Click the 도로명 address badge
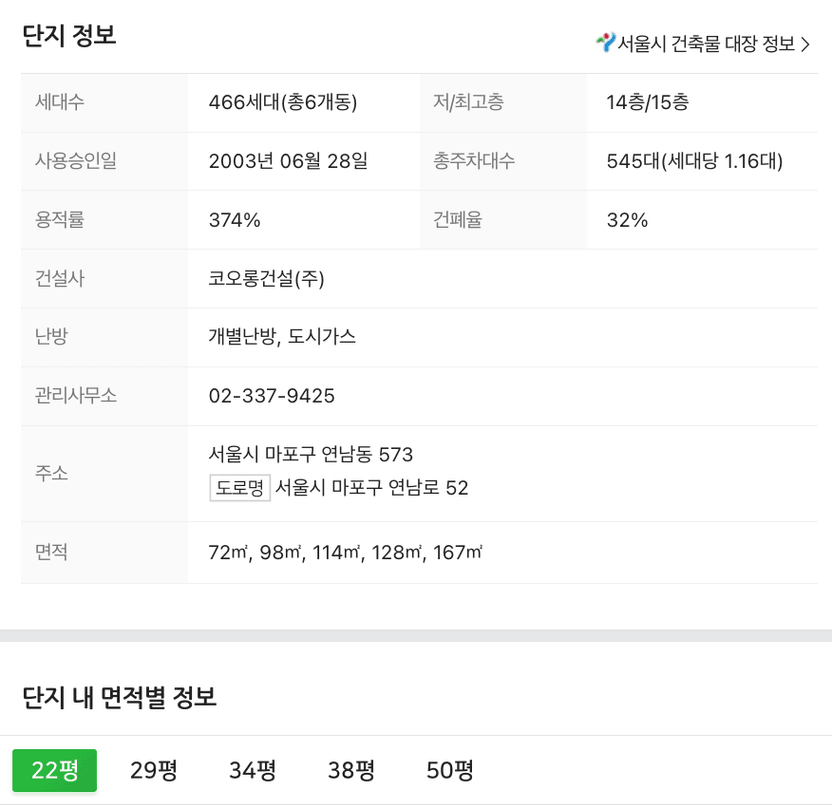Screen dimensions: 832x805 240,488
